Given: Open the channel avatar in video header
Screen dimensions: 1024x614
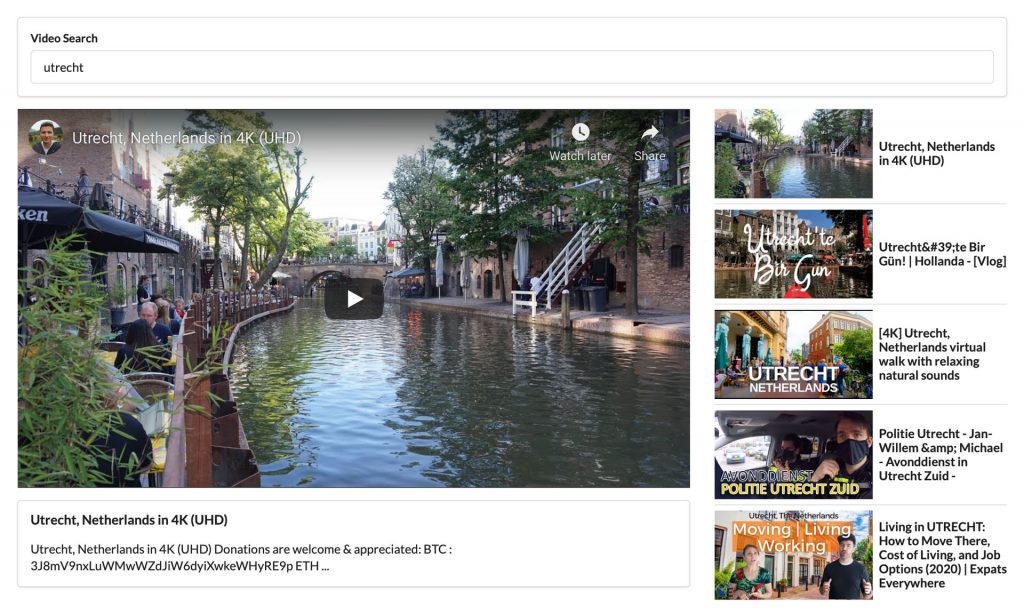Looking at the screenshot, I should coord(46,138).
